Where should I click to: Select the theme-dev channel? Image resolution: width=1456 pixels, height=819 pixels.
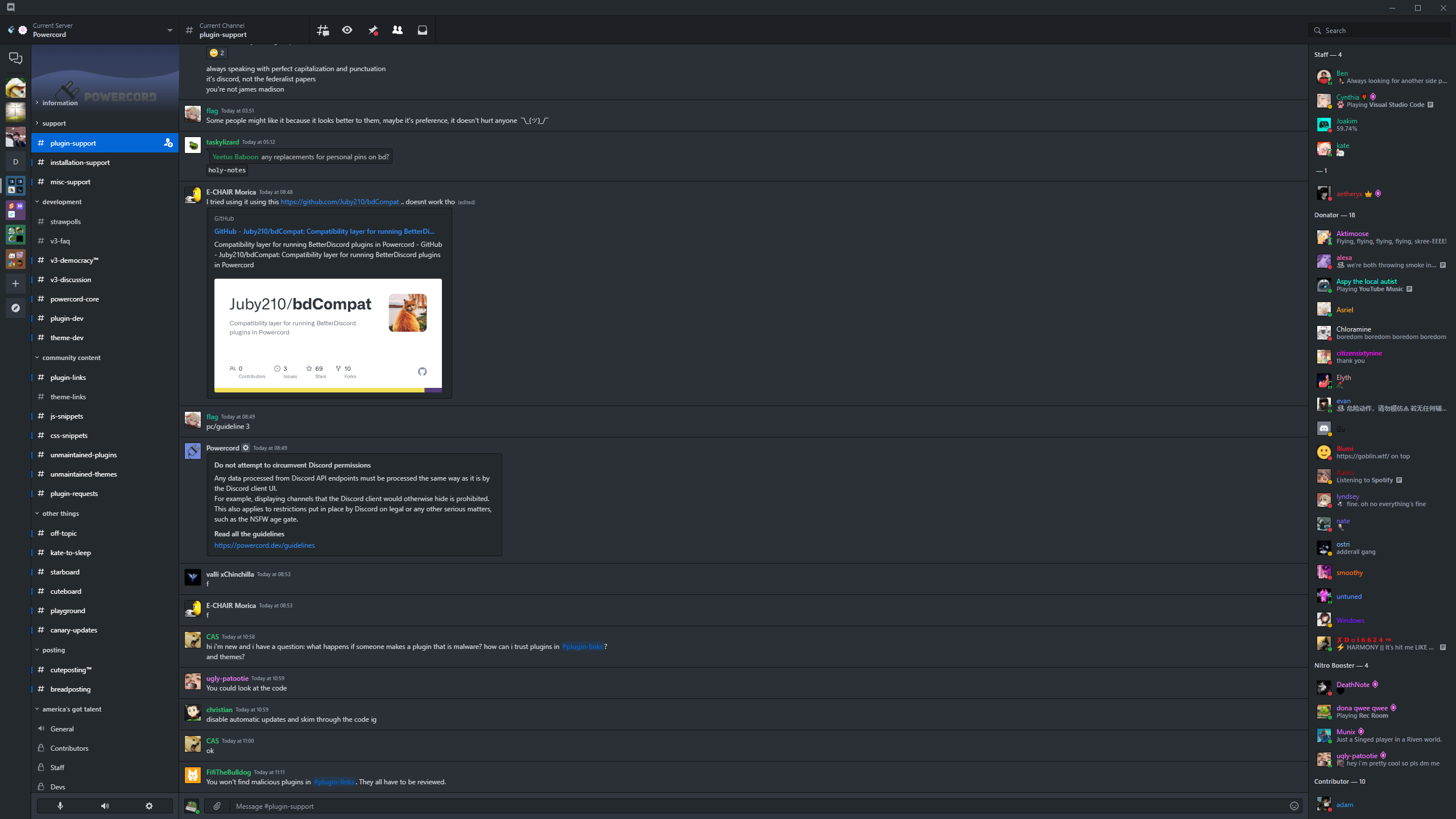pyautogui.click(x=67, y=337)
